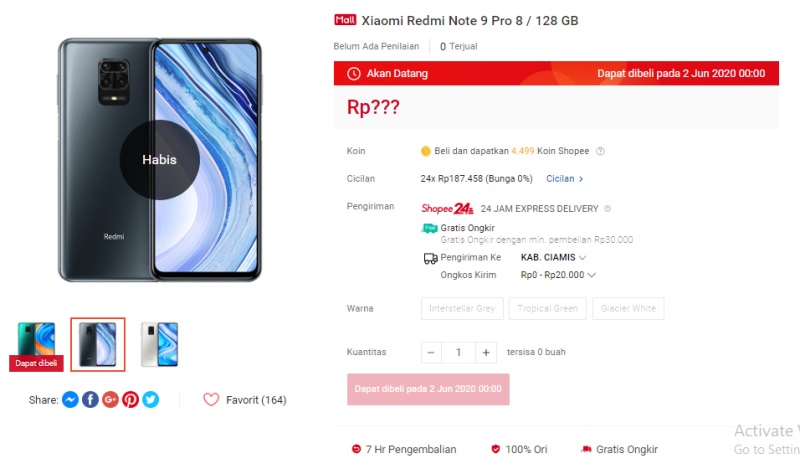Click the Favorit heart icon
The height and width of the screenshot is (469, 800).
click(211, 400)
